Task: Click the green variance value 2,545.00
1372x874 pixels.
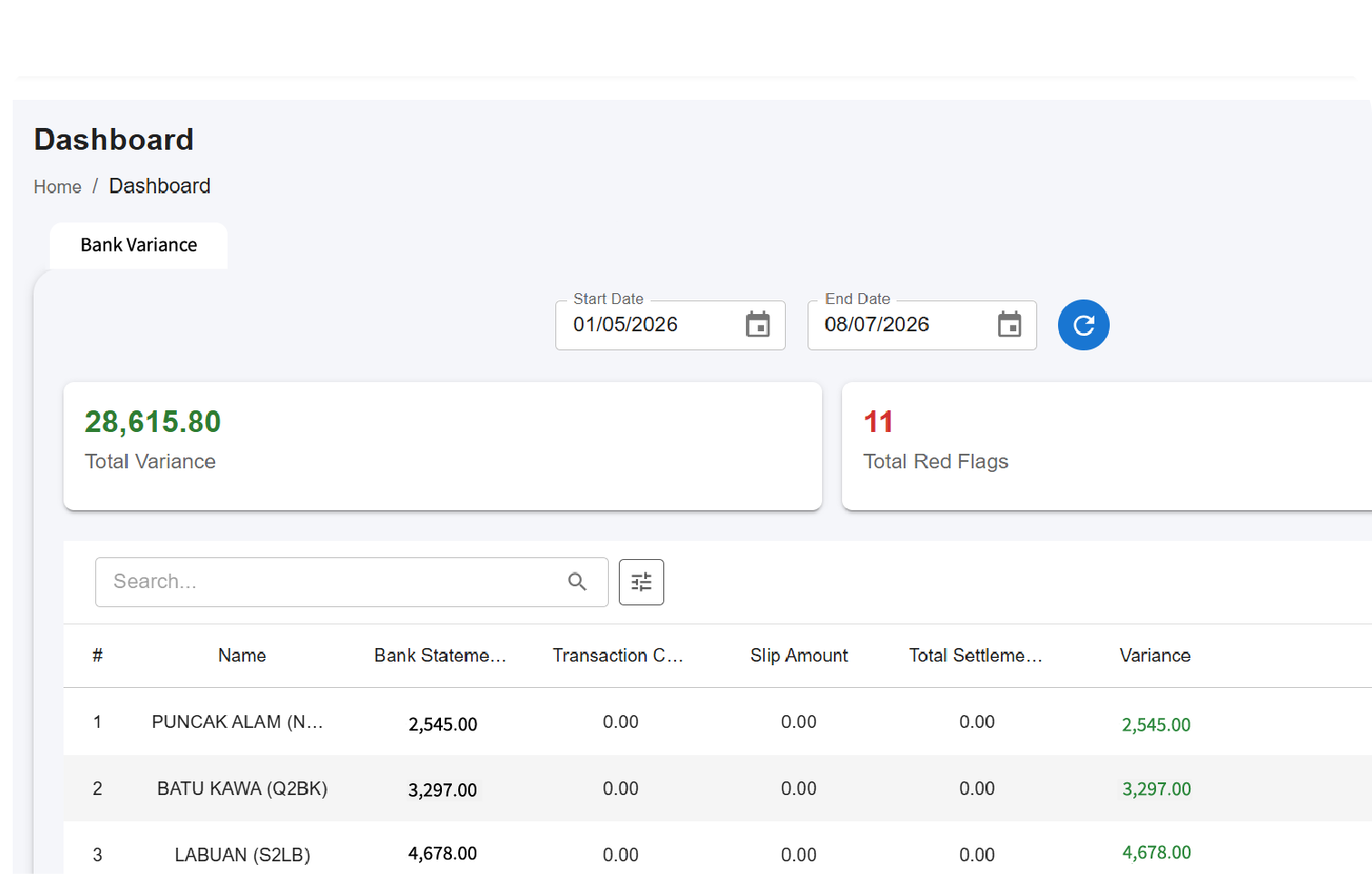Action: (x=1156, y=725)
